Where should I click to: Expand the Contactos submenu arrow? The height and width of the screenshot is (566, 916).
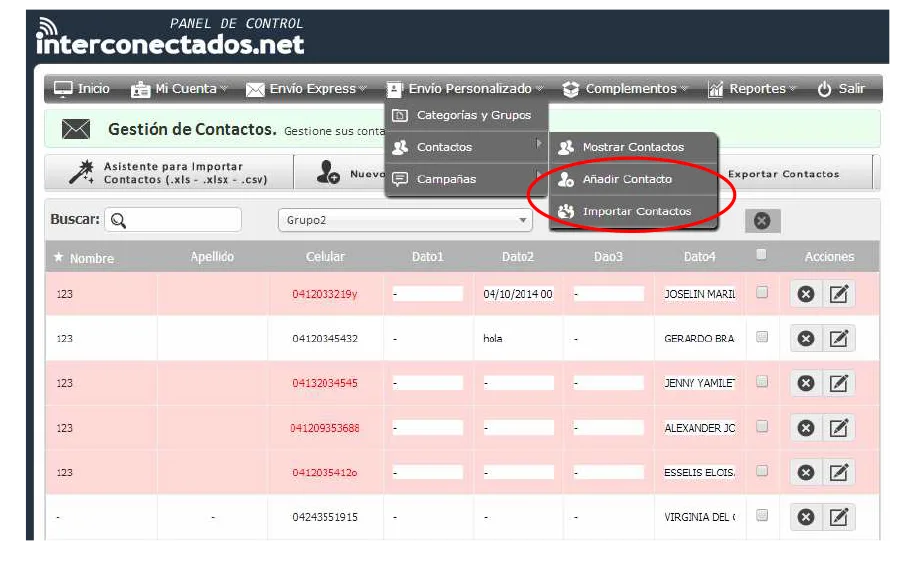[538, 143]
